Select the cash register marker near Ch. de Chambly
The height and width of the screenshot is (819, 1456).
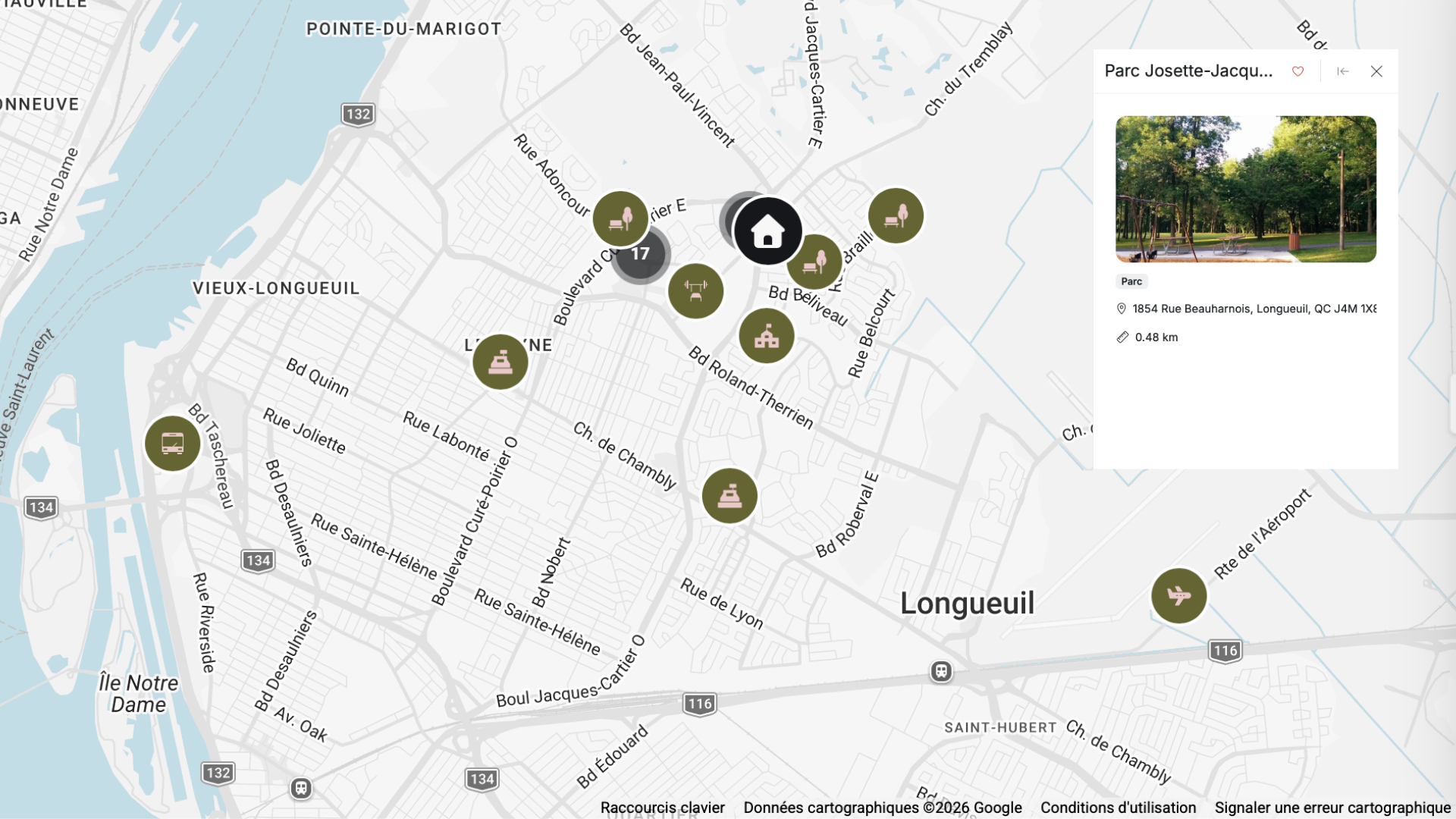[x=730, y=496]
